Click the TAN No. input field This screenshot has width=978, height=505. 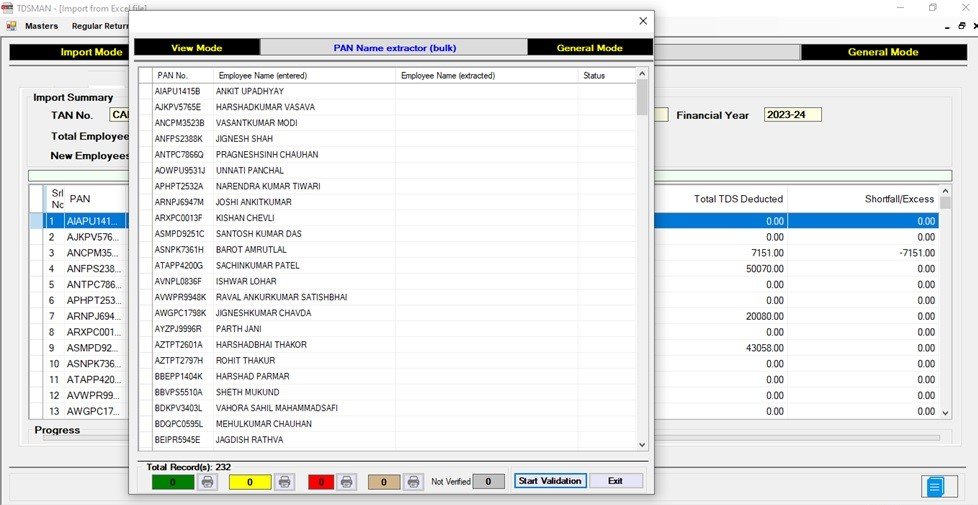119,115
